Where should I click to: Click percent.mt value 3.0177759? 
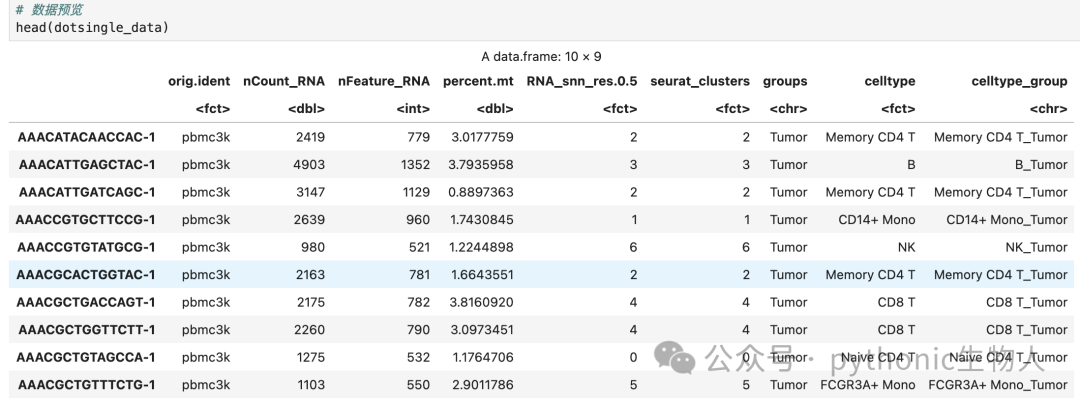(x=482, y=137)
